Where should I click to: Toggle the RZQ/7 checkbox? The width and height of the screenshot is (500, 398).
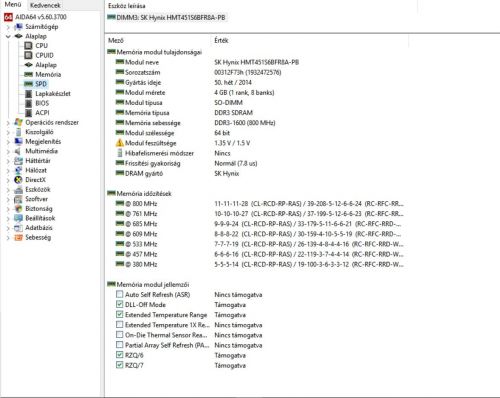119,365
